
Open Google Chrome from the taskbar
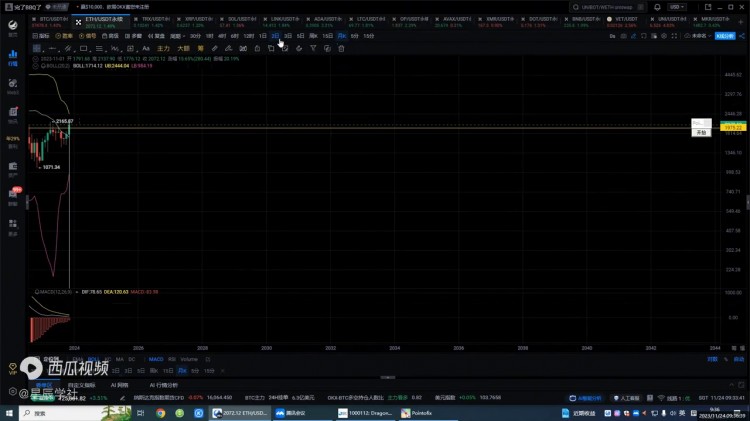pos(160,413)
